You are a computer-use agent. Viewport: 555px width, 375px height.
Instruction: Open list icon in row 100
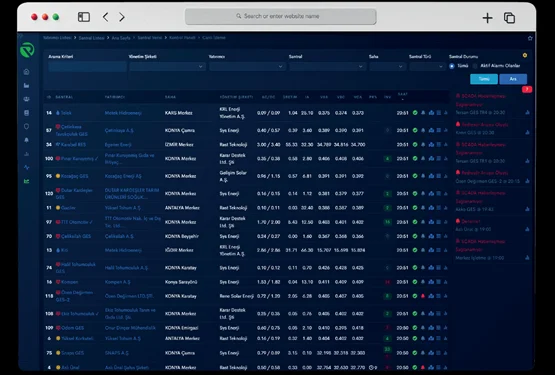coord(439,159)
